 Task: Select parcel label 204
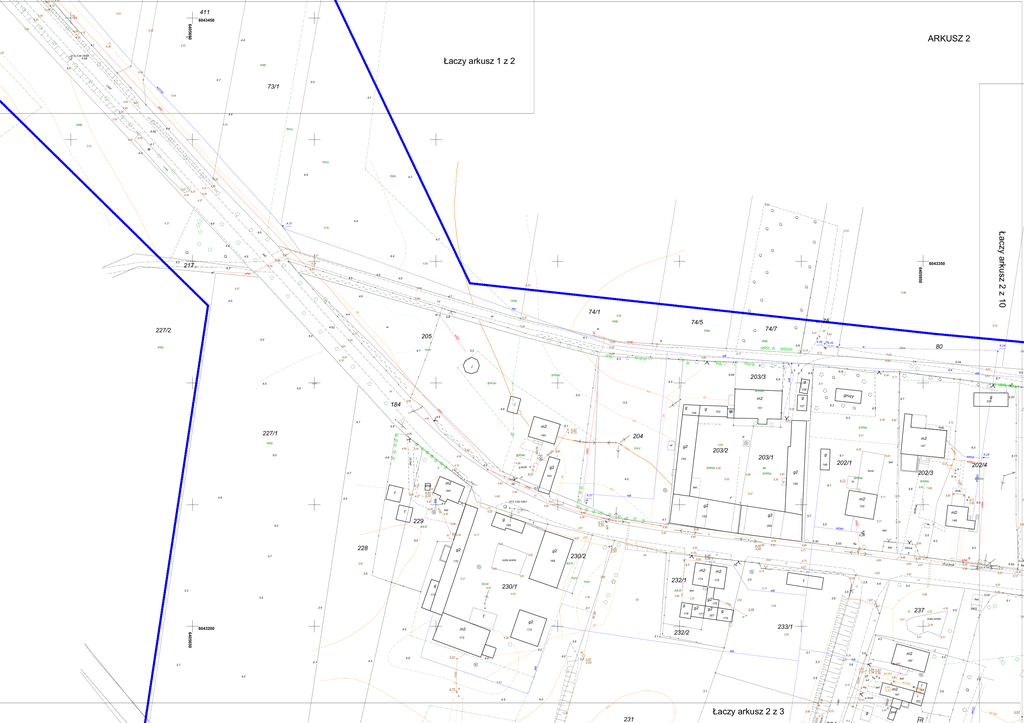pos(638,437)
